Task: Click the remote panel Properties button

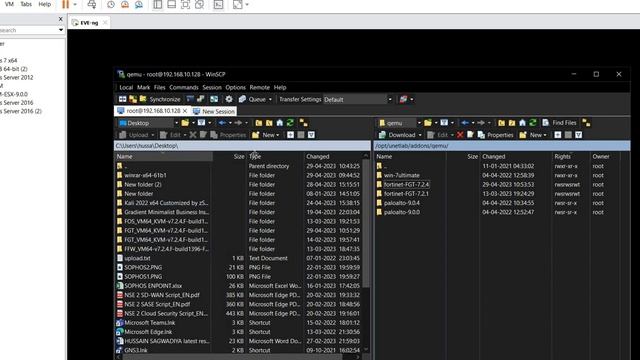Action: (495, 135)
